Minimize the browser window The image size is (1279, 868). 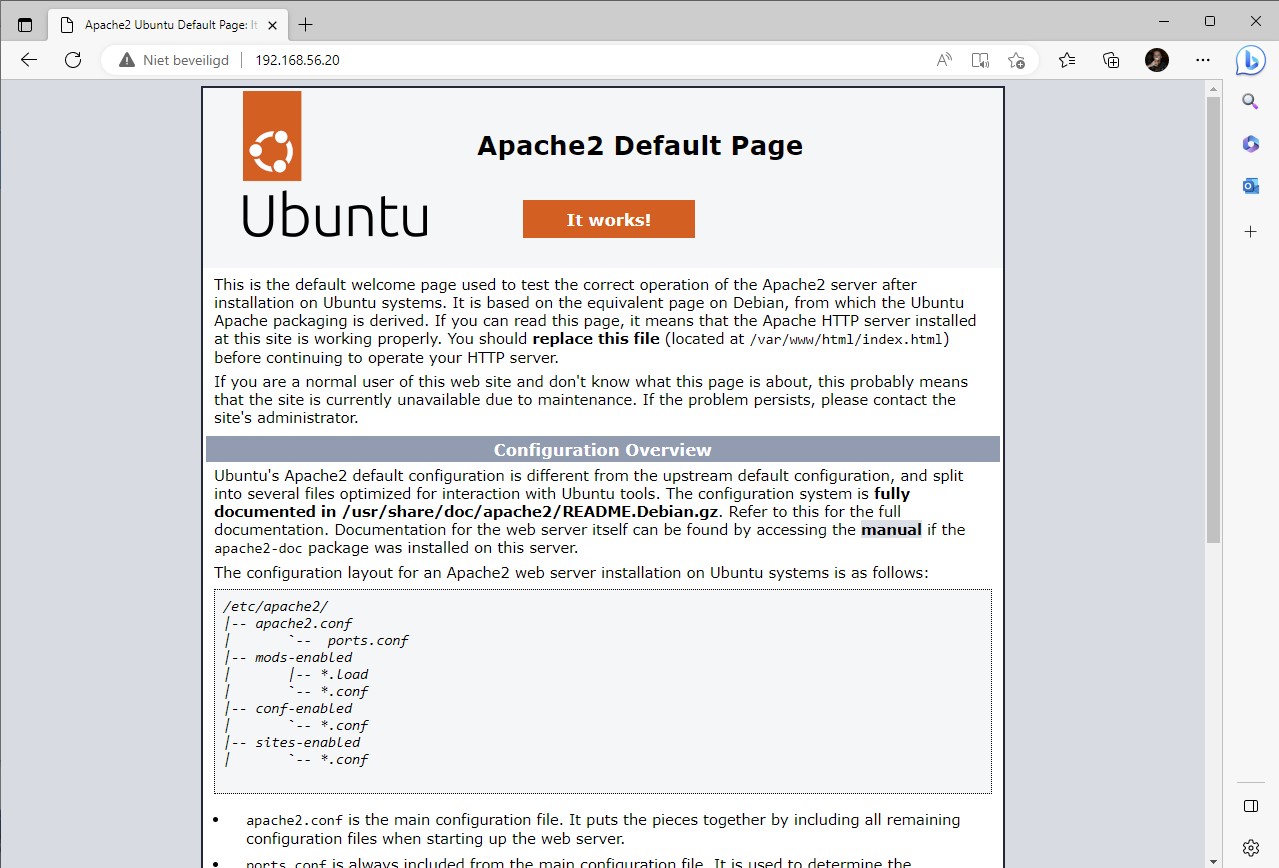(1164, 21)
